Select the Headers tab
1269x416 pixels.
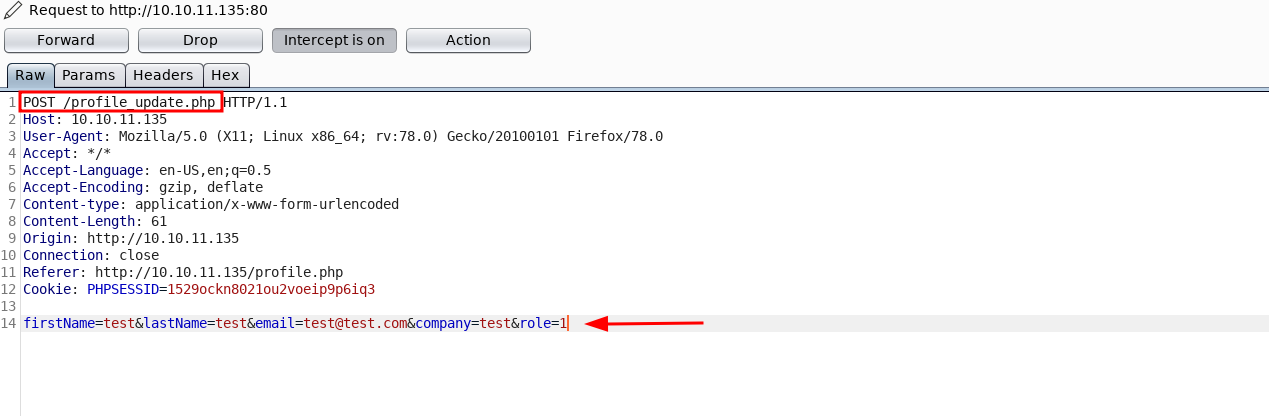pyautogui.click(x=163, y=75)
